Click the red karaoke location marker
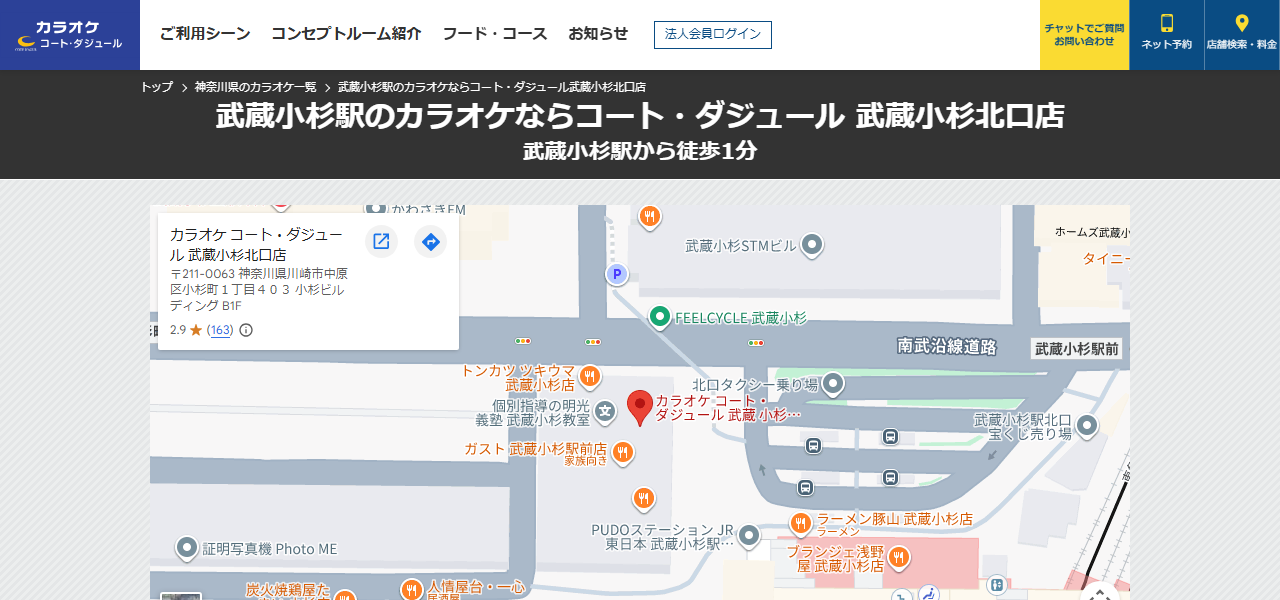Screen dimensions: 1280x600 click(640, 408)
